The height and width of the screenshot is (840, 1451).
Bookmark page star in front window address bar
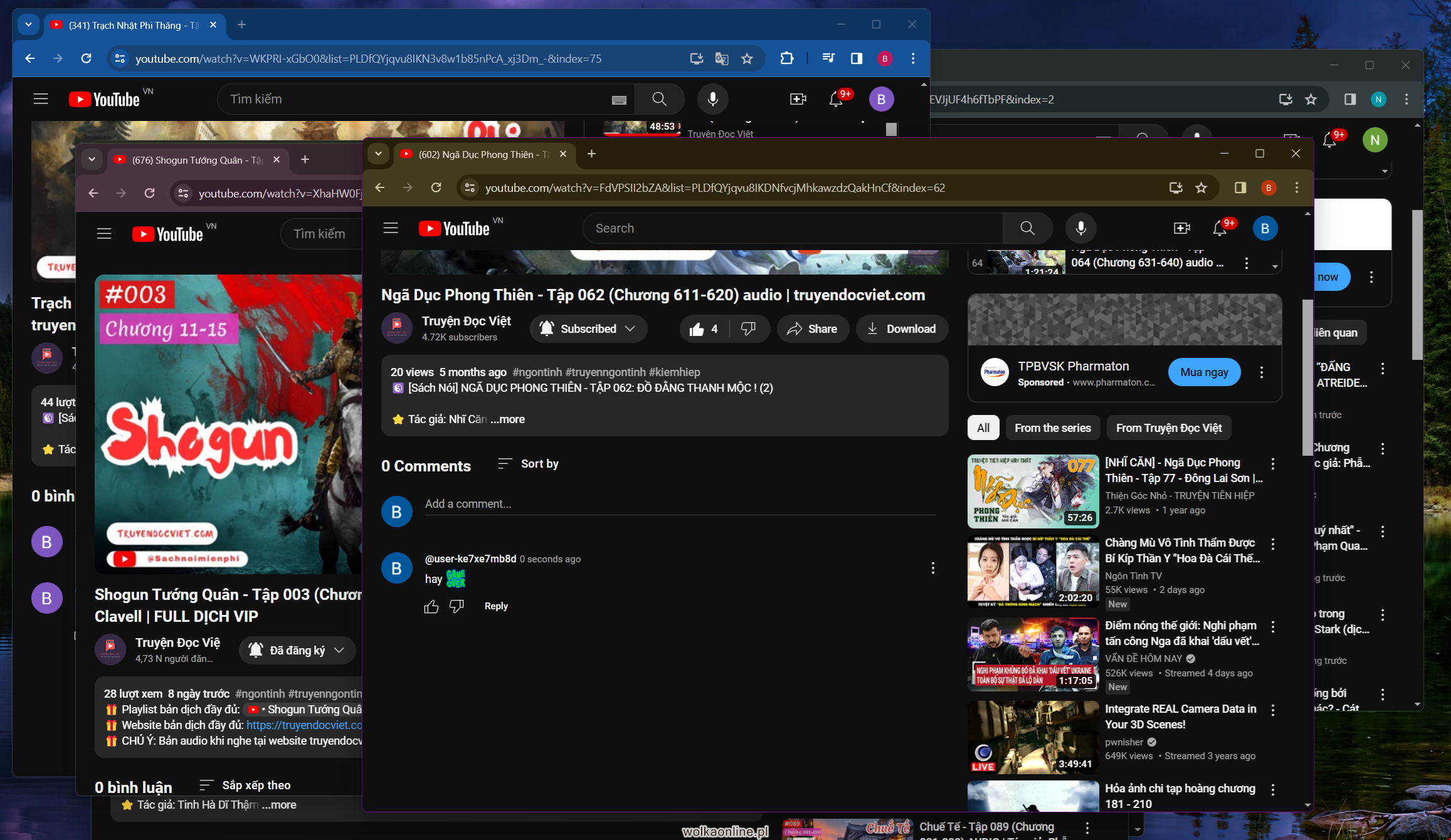click(x=1201, y=187)
